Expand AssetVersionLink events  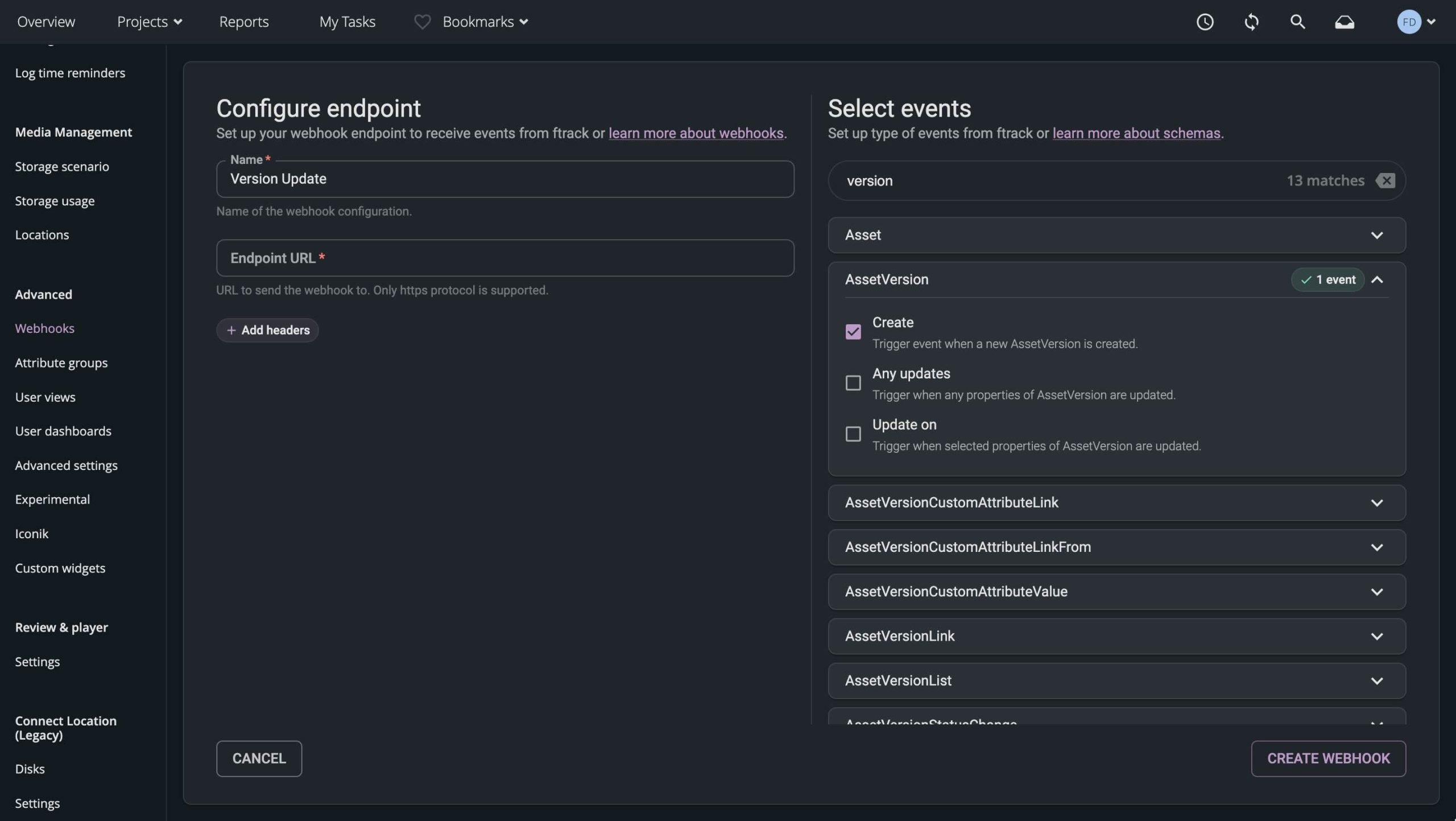(x=1376, y=636)
